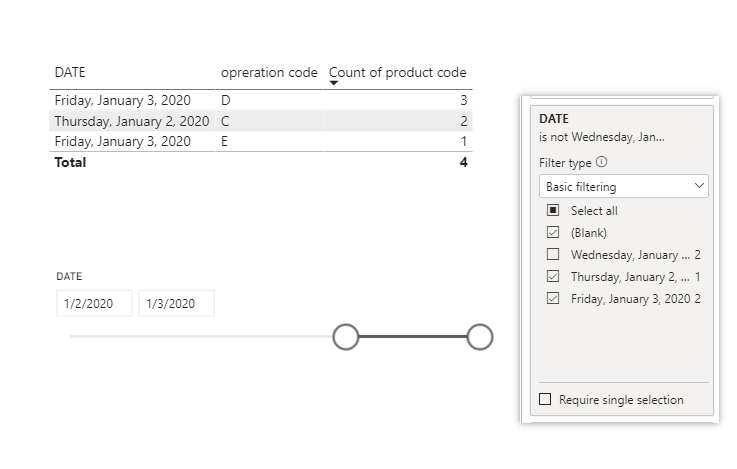
Task: Click the total count value 4
Action: 463,162
